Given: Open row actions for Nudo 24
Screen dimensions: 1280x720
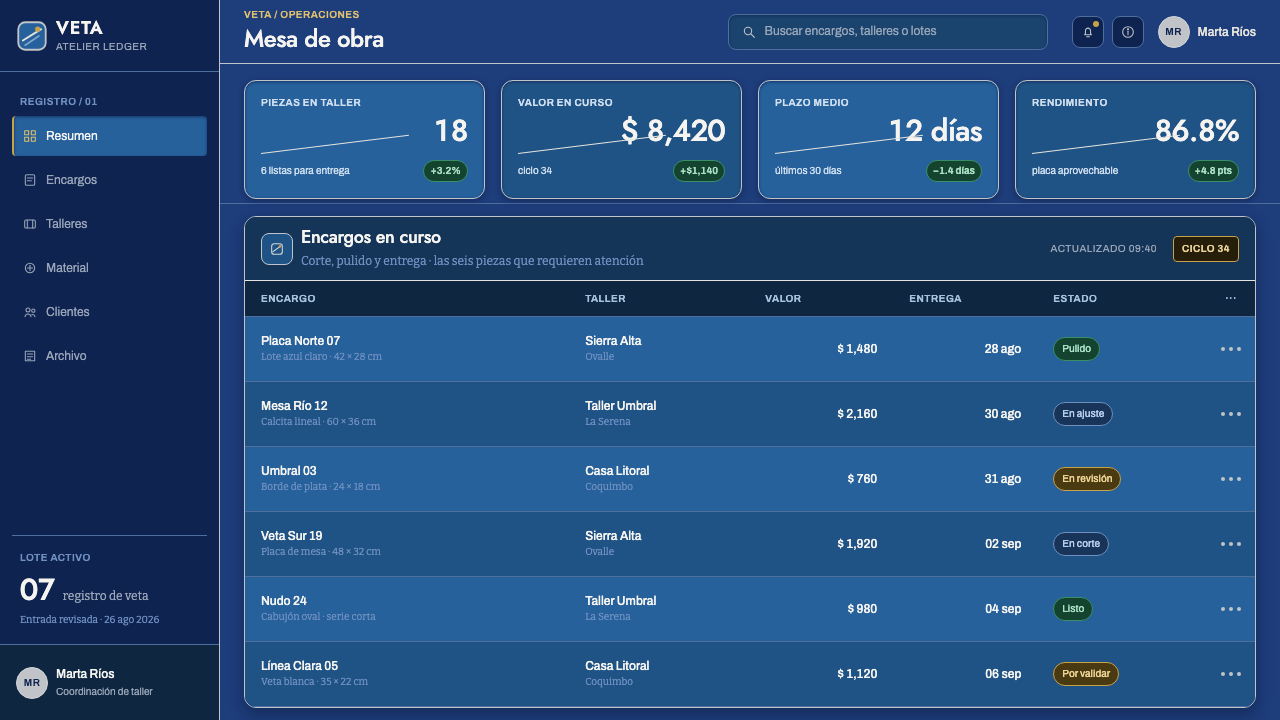Looking at the screenshot, I should pos(1231,609).
